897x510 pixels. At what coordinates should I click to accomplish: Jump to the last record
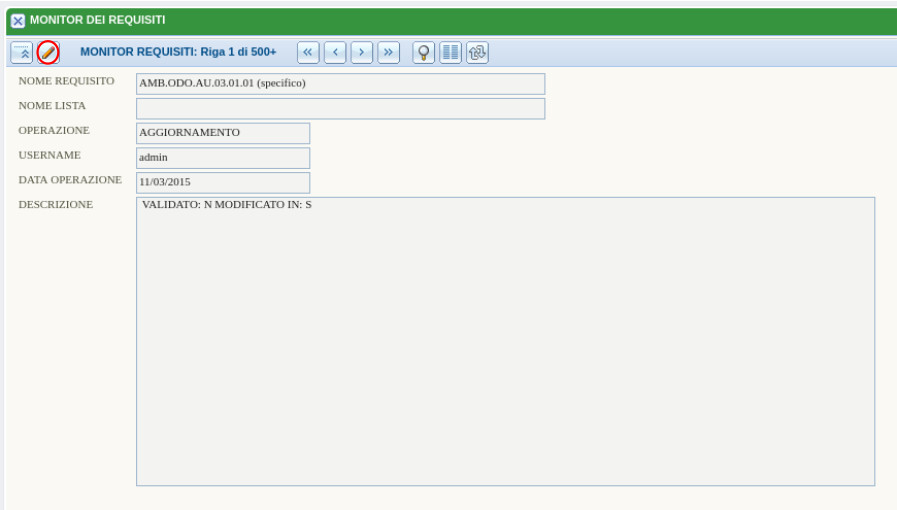pos(388,52)
